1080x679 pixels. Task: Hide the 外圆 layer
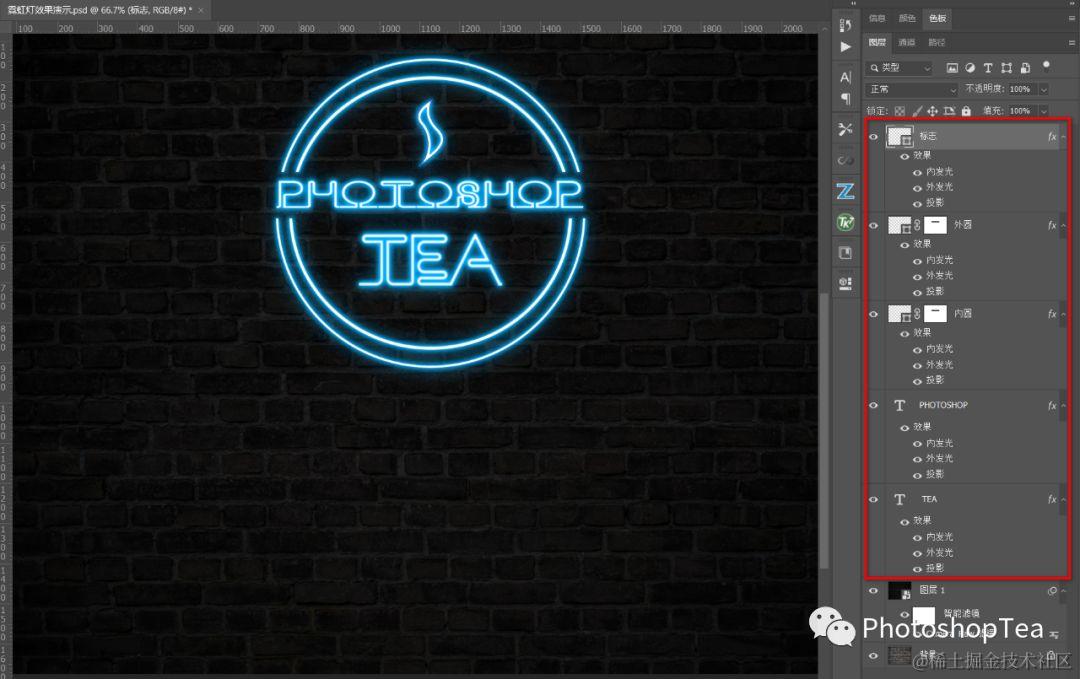[x=873, y=226]
